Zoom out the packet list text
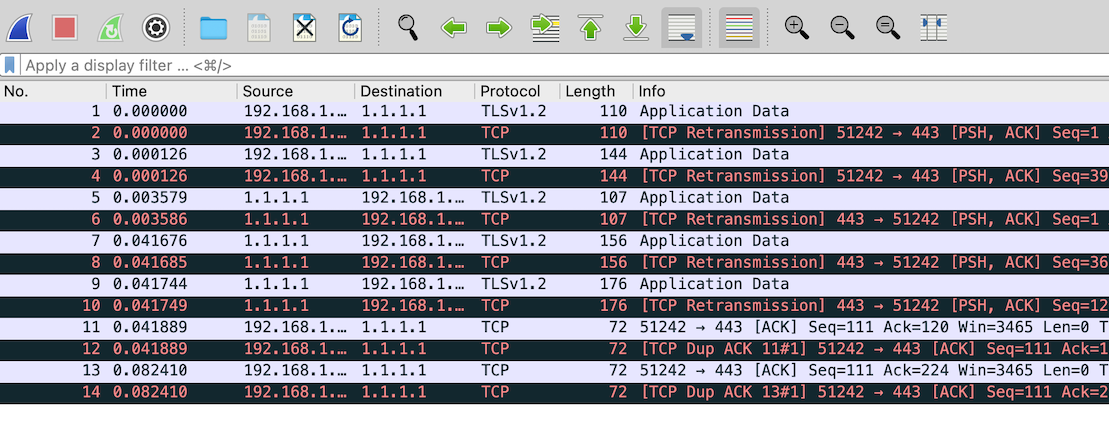 (842, 28)
